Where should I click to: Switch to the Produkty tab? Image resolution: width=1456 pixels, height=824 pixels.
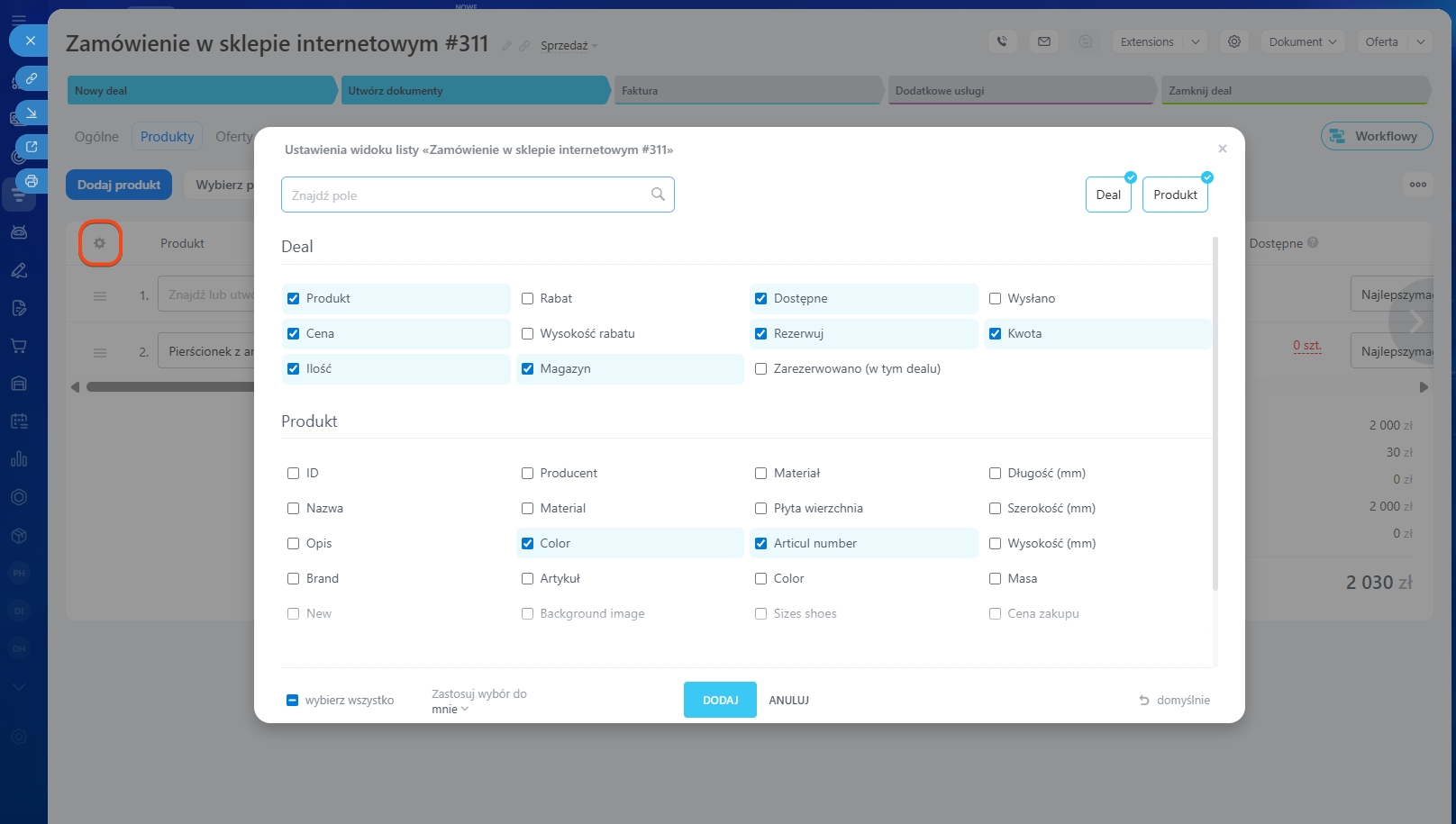167,137
